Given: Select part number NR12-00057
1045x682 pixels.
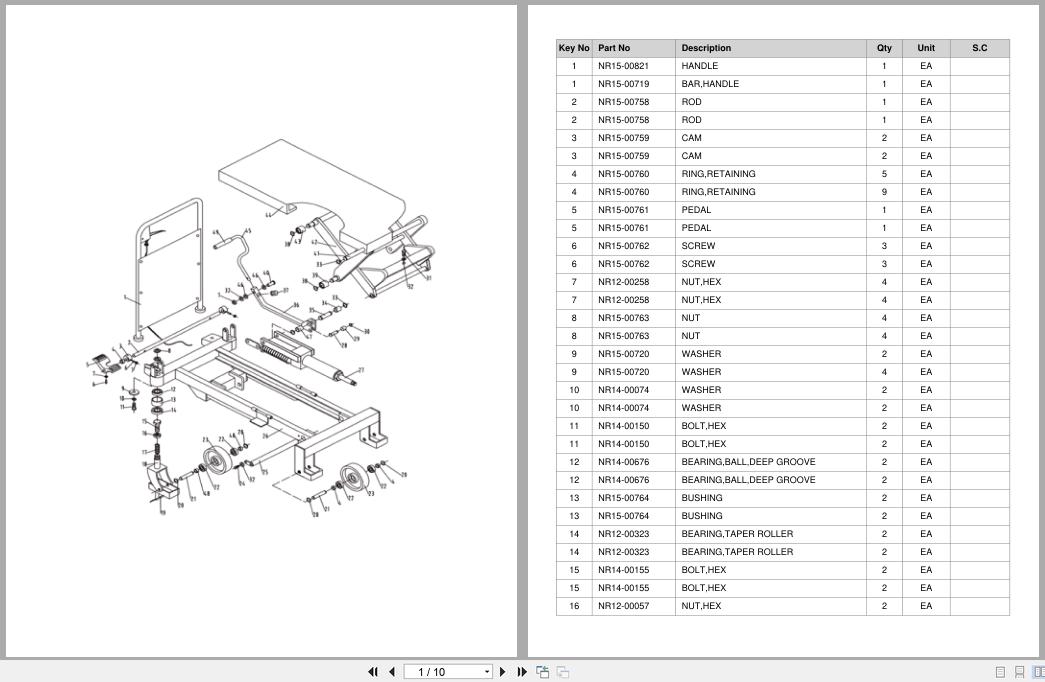Looking at the screenshot, I should (x=623, y=606).
